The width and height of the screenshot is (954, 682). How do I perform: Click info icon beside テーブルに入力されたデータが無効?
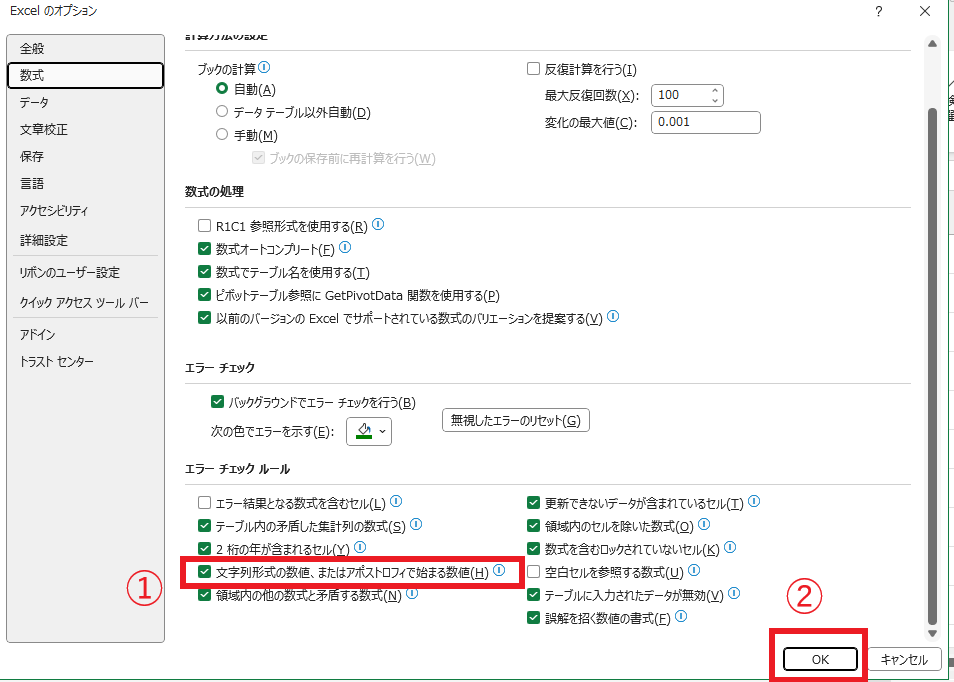(x=734, y=593)
